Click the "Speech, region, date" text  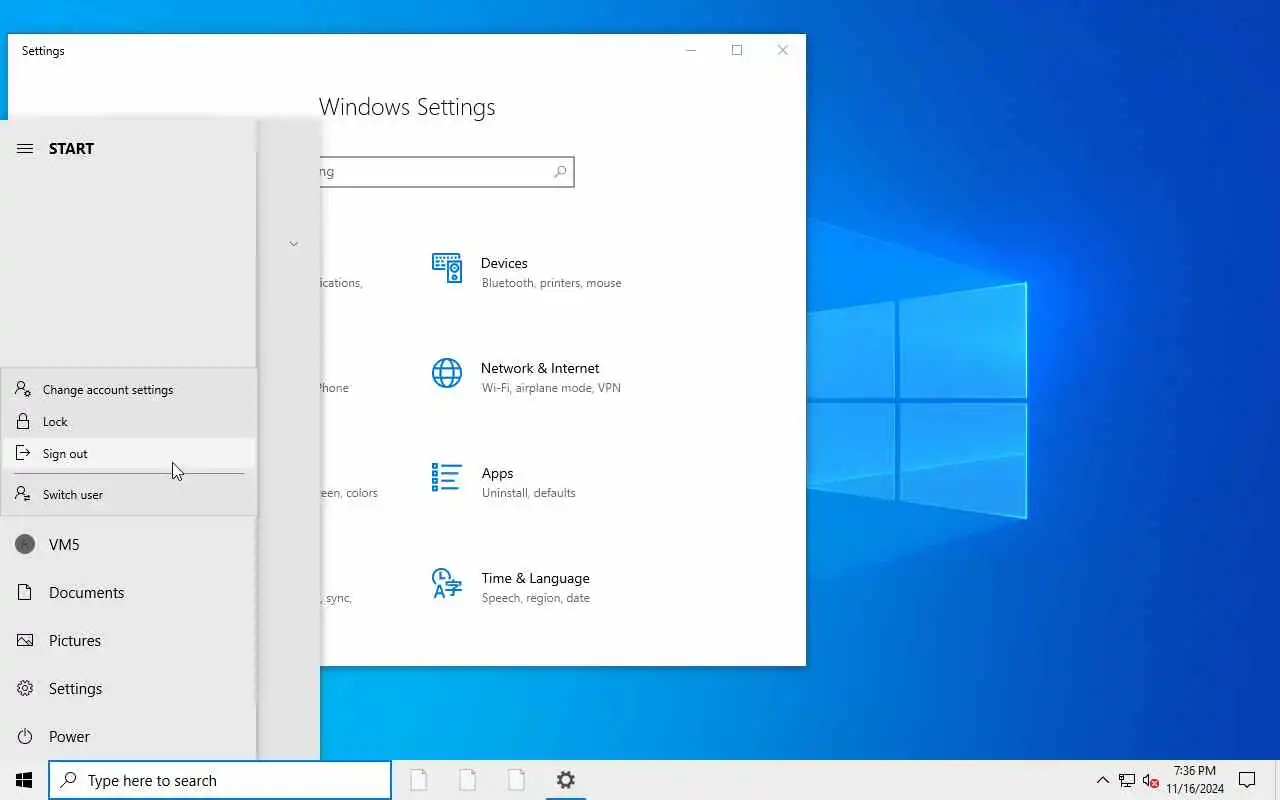click(x=536, y=598)
